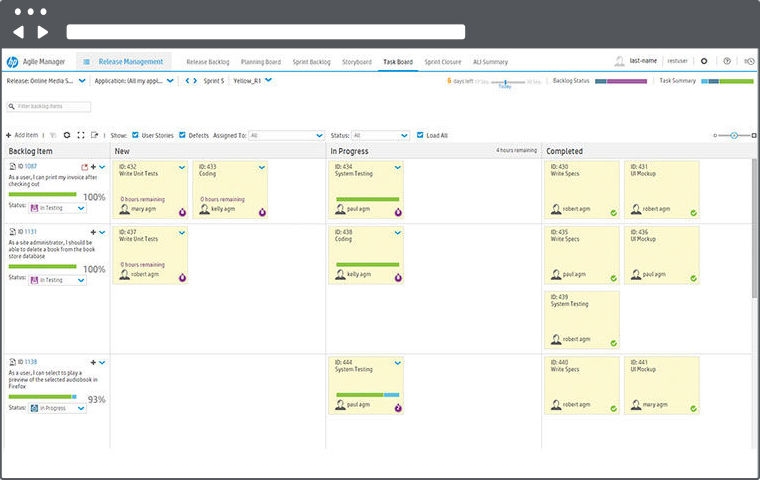Add a task to backlog item 1087
The height and width of the screenshot is (480, 760).
click(94, 167)
